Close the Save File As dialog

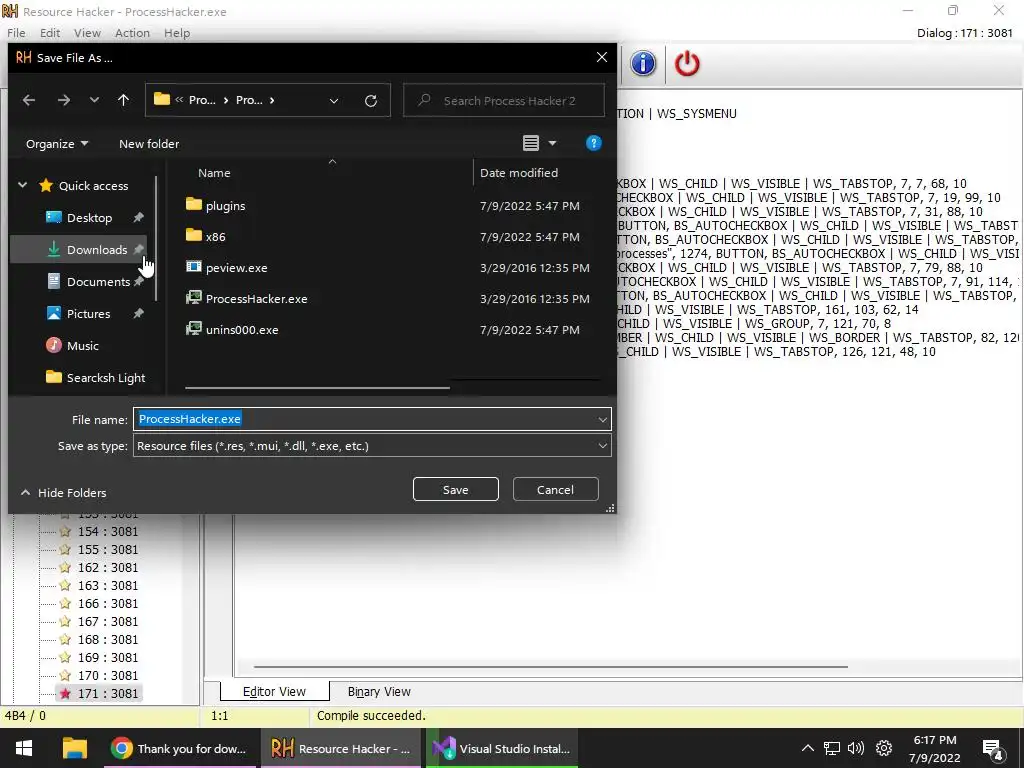click(601, 57)
